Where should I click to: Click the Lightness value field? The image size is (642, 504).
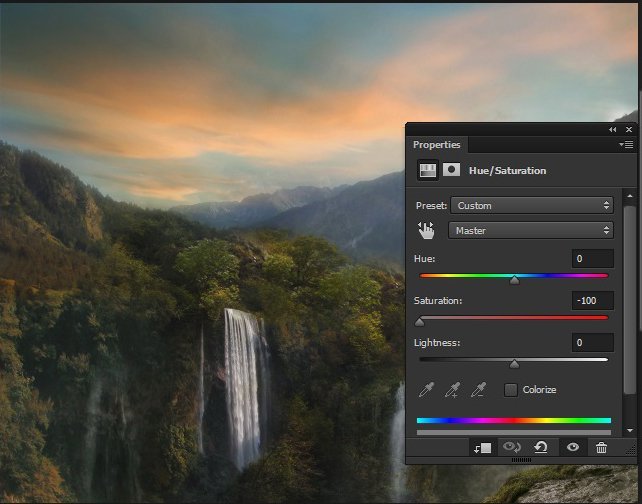[592, 343]
